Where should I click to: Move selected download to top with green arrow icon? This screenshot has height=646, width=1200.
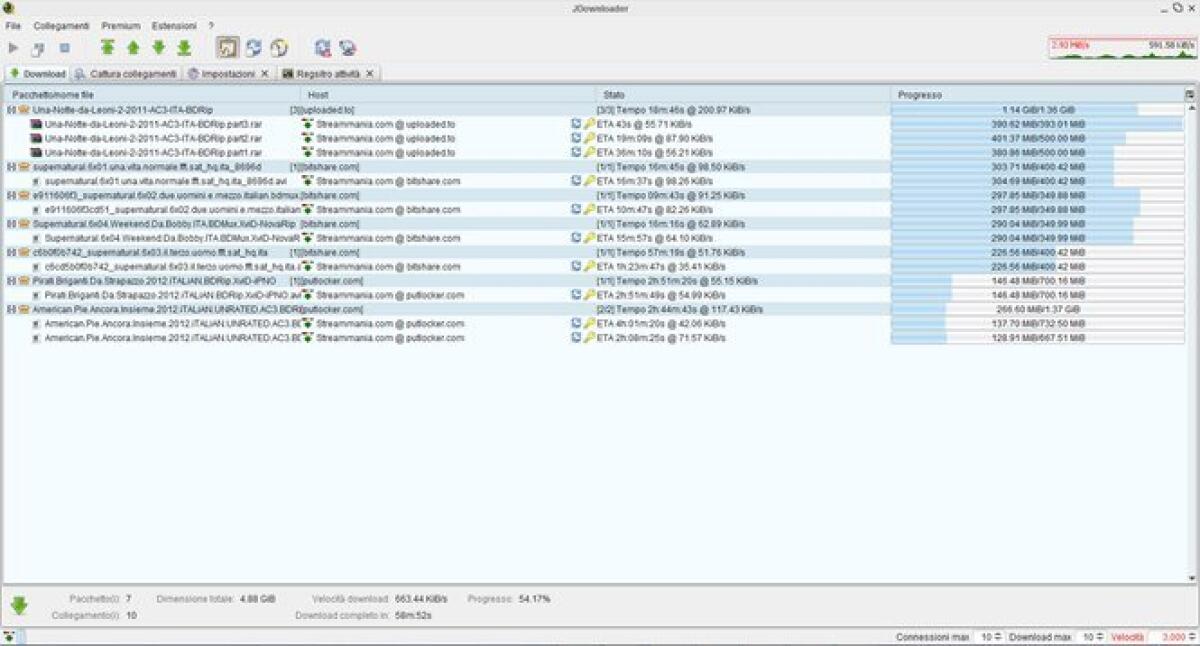click(108, 46)
